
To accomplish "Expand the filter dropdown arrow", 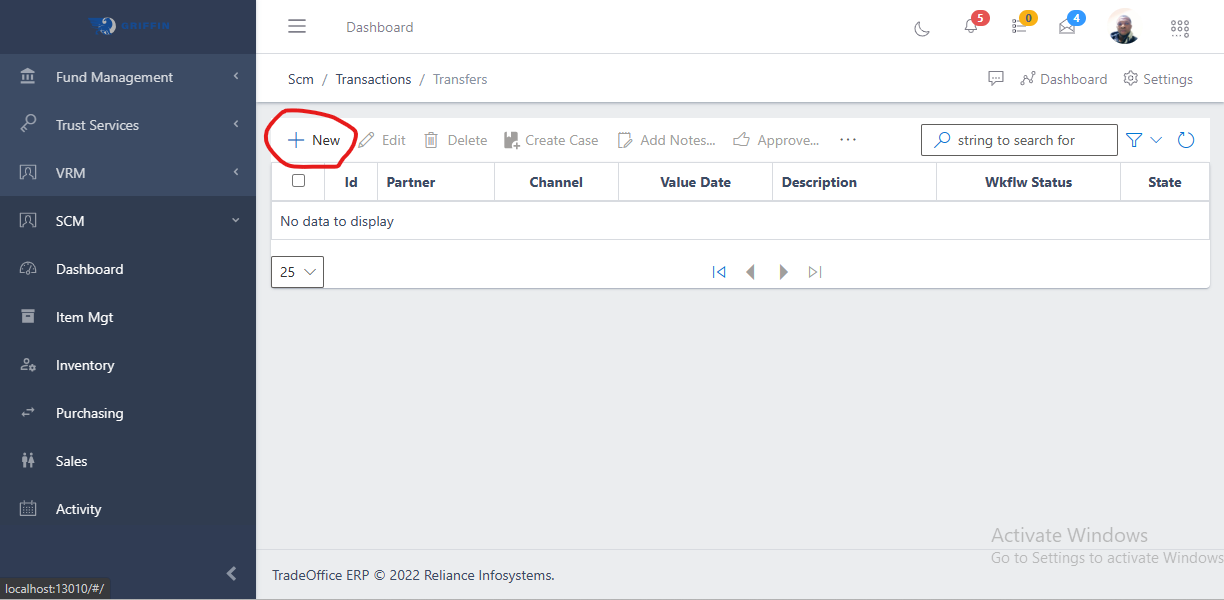I will click(1156, 140).
